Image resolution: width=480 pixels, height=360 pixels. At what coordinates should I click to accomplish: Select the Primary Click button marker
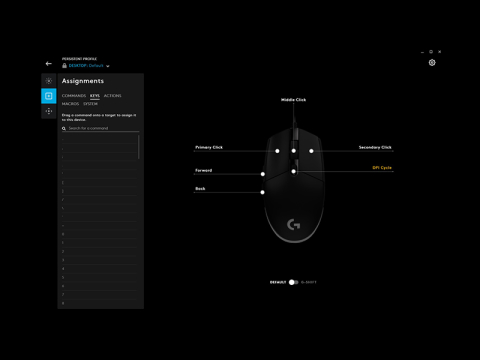(277, 151)
